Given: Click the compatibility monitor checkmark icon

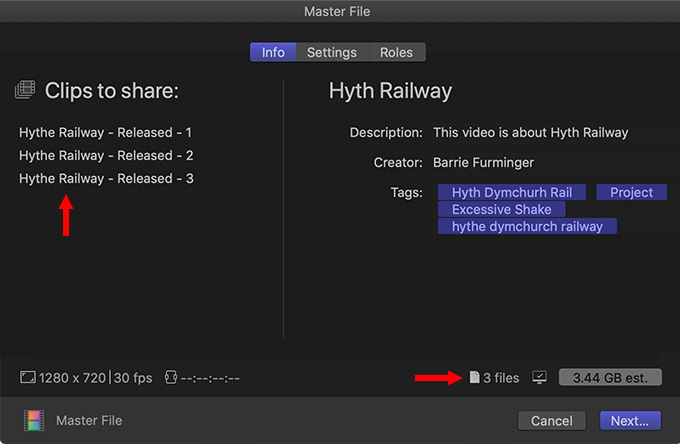Looking at the screenshot, I should (539, 377).
